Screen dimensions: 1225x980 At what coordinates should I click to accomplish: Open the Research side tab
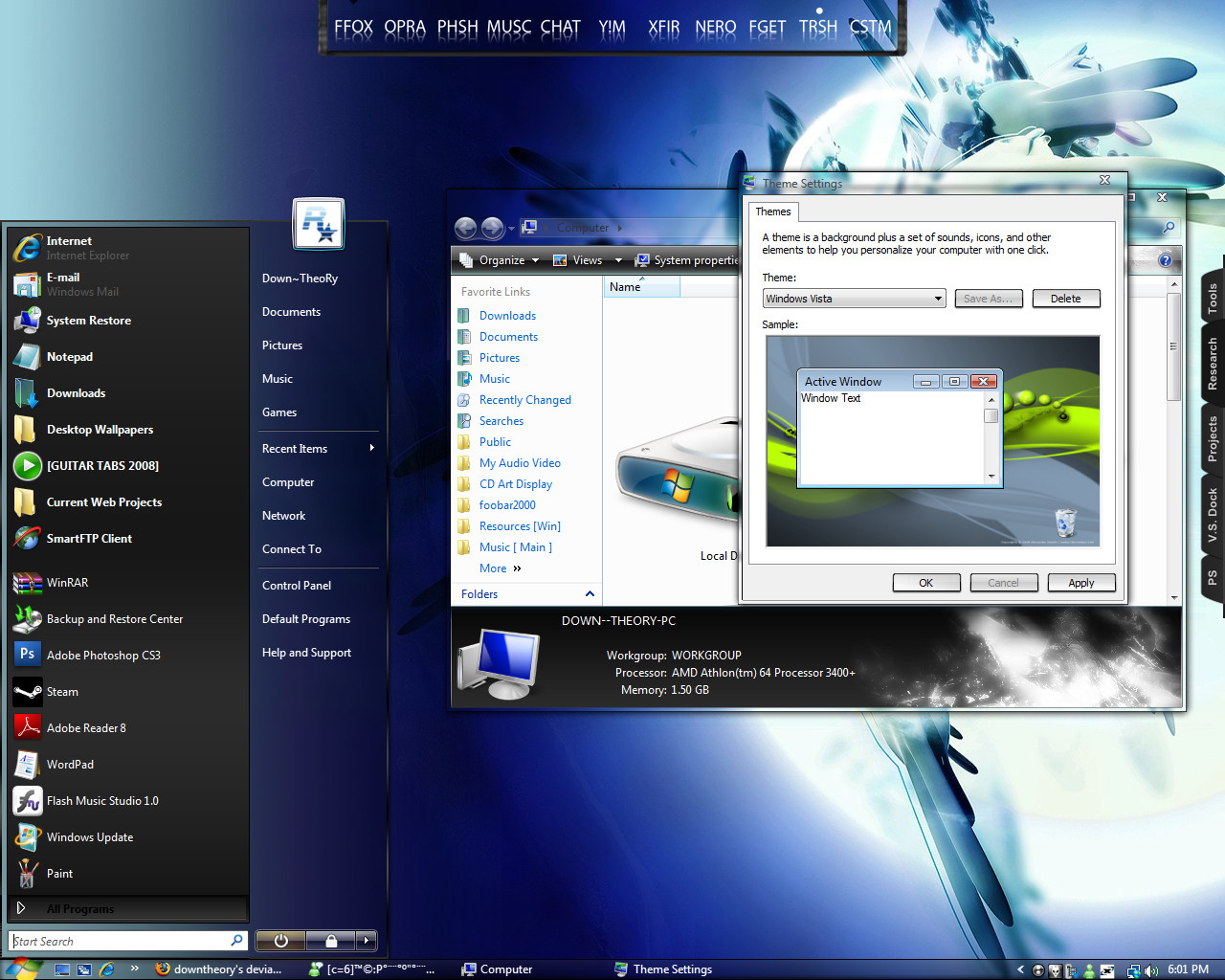coord(1212,364)
